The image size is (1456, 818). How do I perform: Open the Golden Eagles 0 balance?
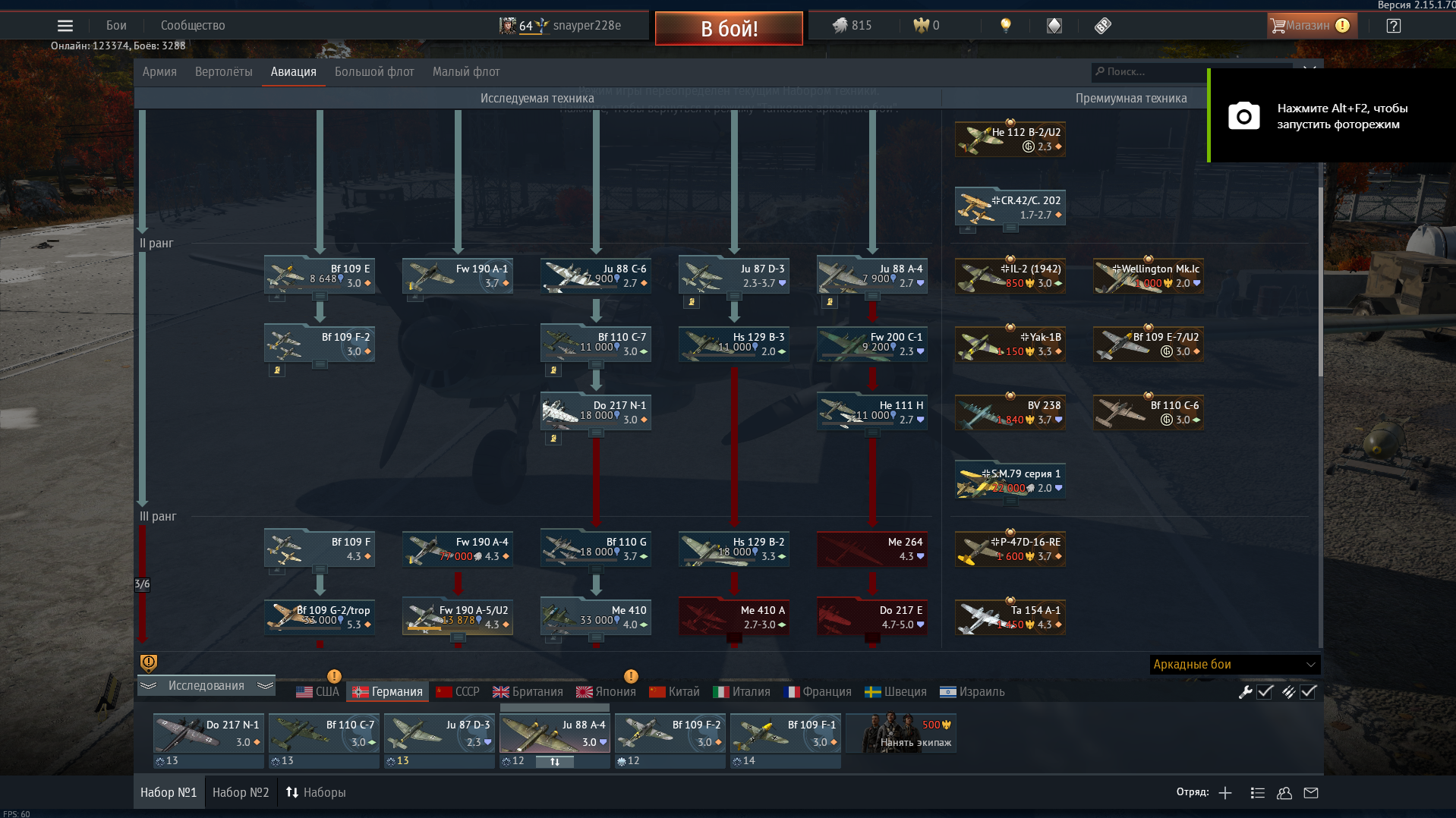(x=926, y=26)
